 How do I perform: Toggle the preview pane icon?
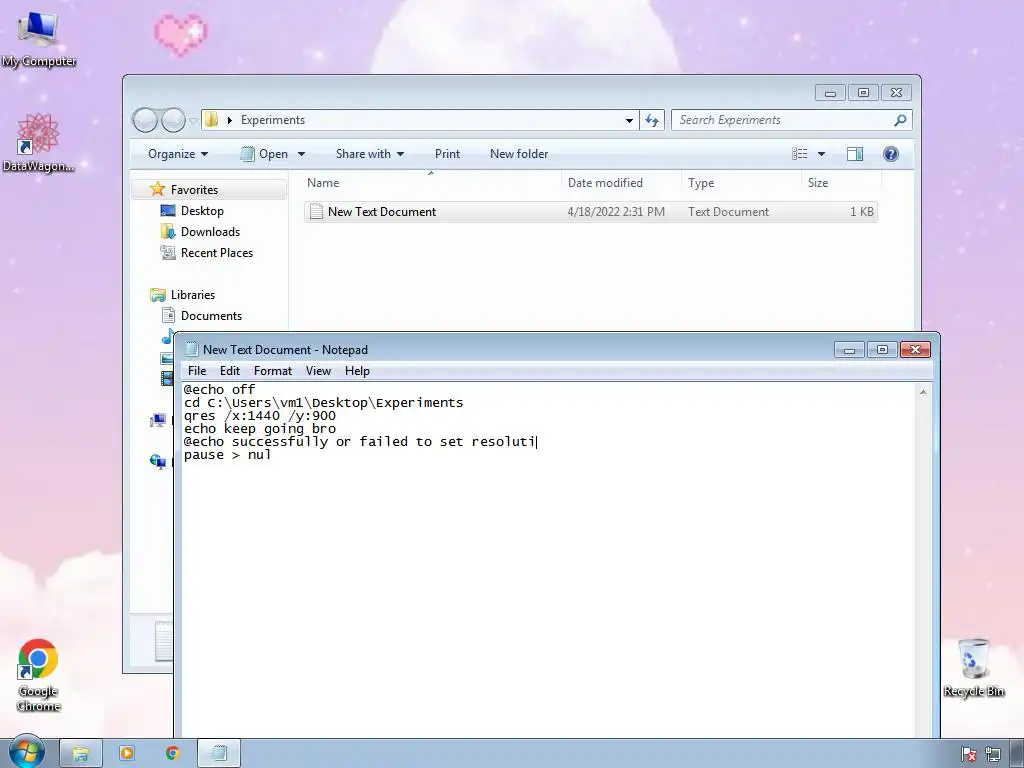855,154
